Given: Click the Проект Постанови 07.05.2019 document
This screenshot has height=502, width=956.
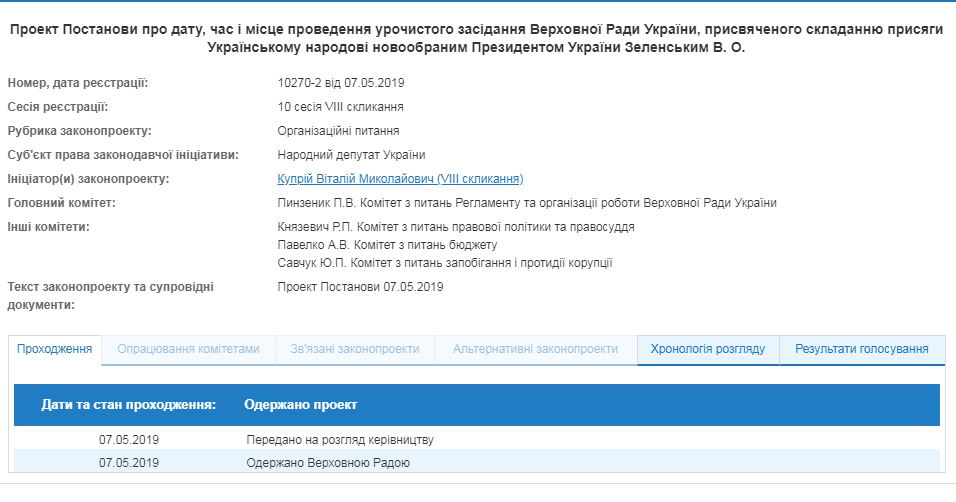Looking at the screenshot, I should coord(360,287).
